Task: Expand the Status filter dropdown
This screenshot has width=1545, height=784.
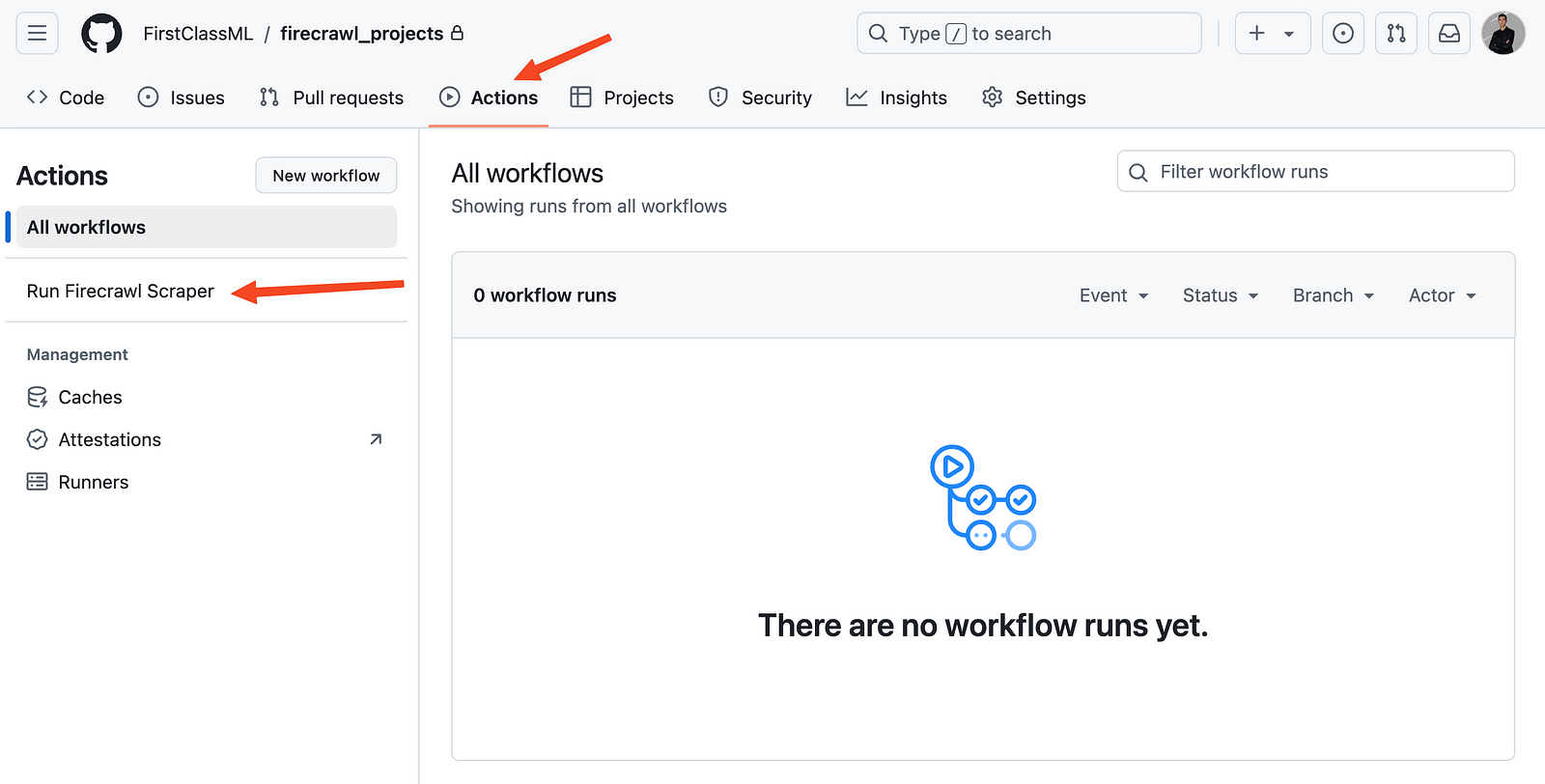Action: [1221, 295]
